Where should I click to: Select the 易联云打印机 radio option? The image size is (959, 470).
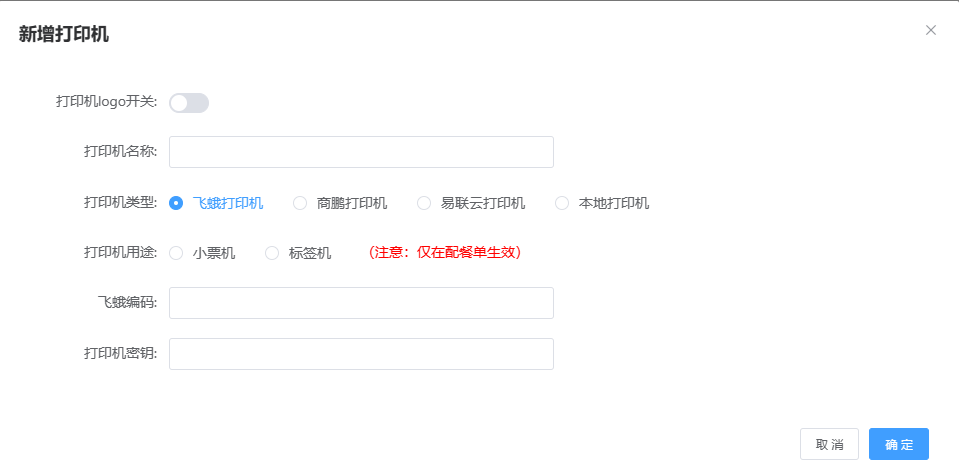click(x=424, y=203)
